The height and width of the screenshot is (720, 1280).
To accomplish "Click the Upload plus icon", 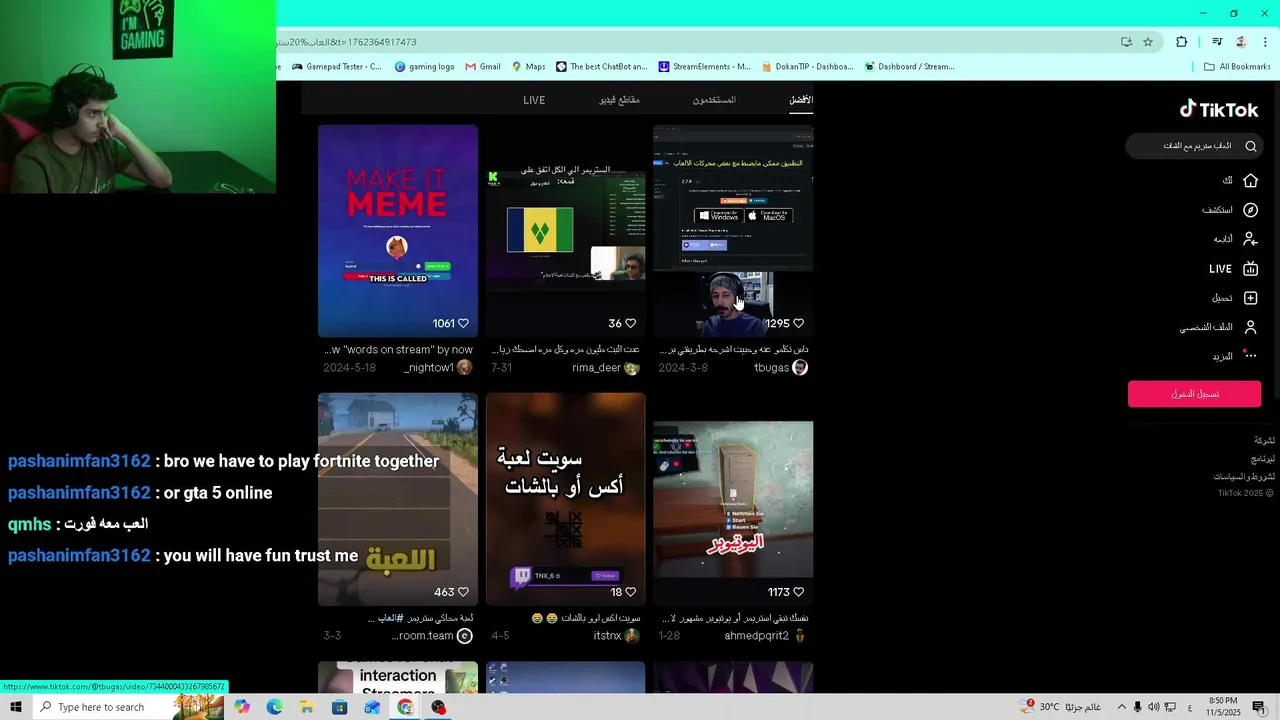I will (1250, 298).
